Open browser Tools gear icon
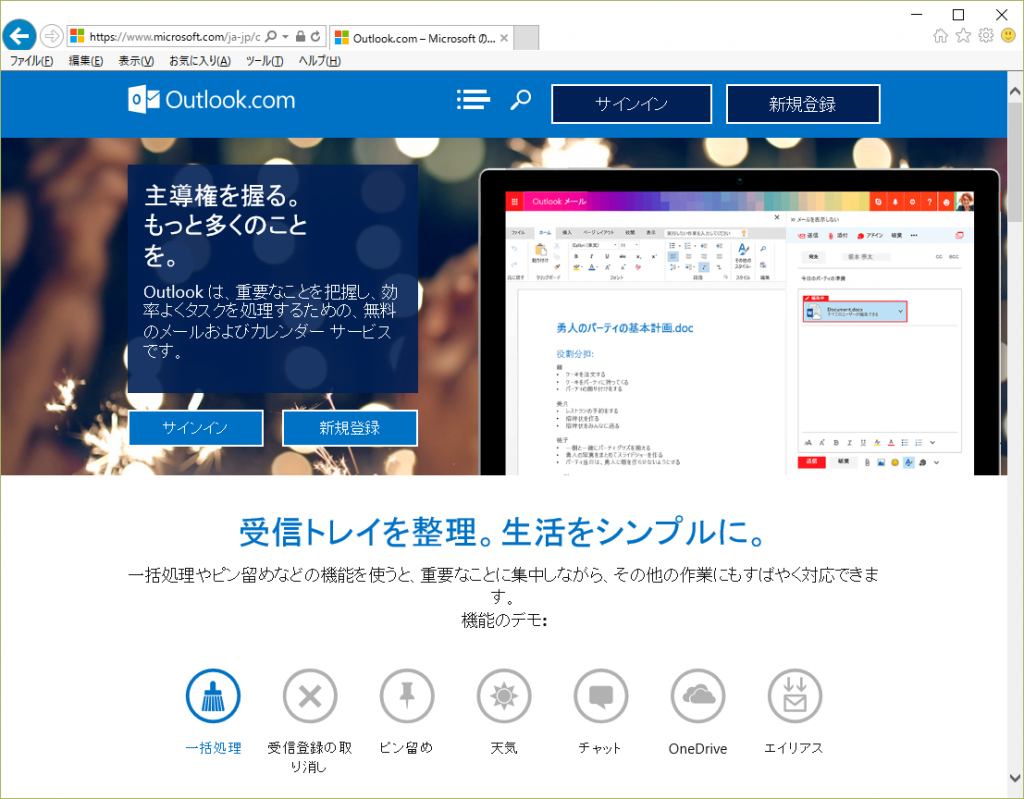The image size is (1024, 799). 986,36
